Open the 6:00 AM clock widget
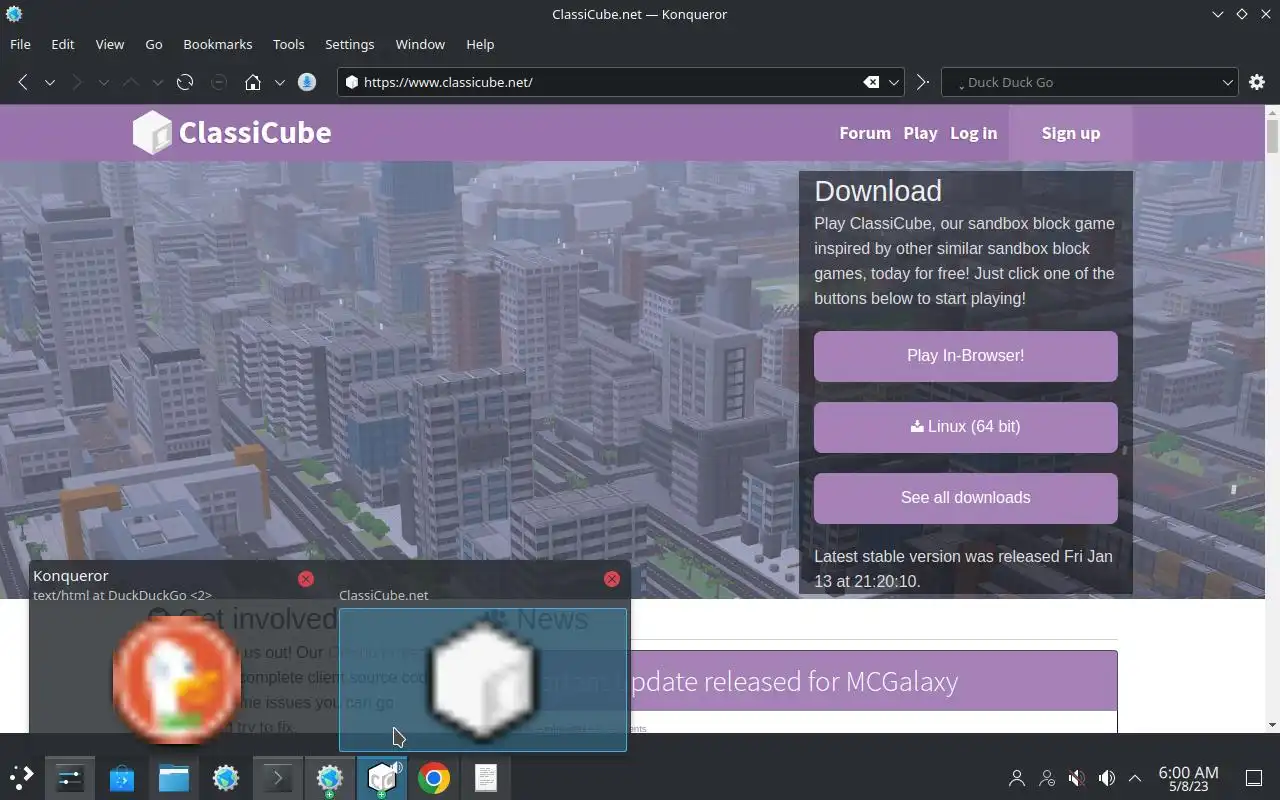1280x800 pixels. 1188,777
